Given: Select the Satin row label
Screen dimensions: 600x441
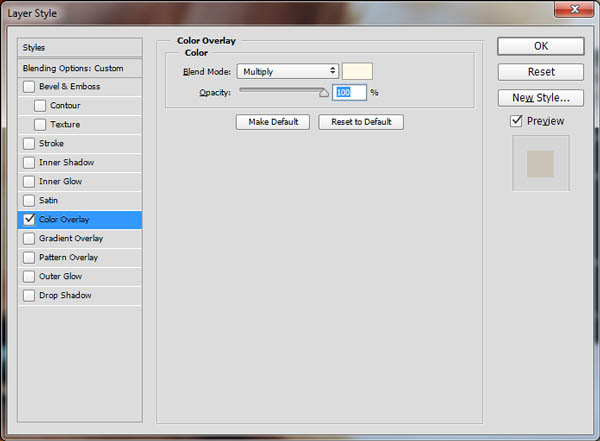Looking at the screenshot, I should [49, 200].
